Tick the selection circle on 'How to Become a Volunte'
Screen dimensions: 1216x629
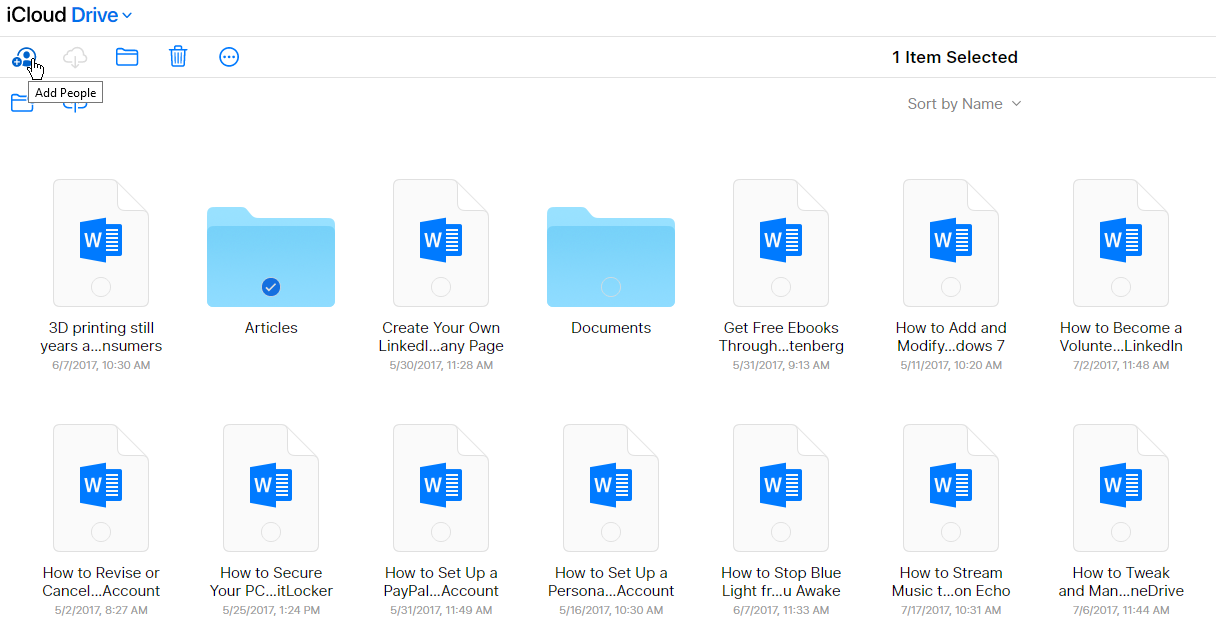(x=1121, y=287)
